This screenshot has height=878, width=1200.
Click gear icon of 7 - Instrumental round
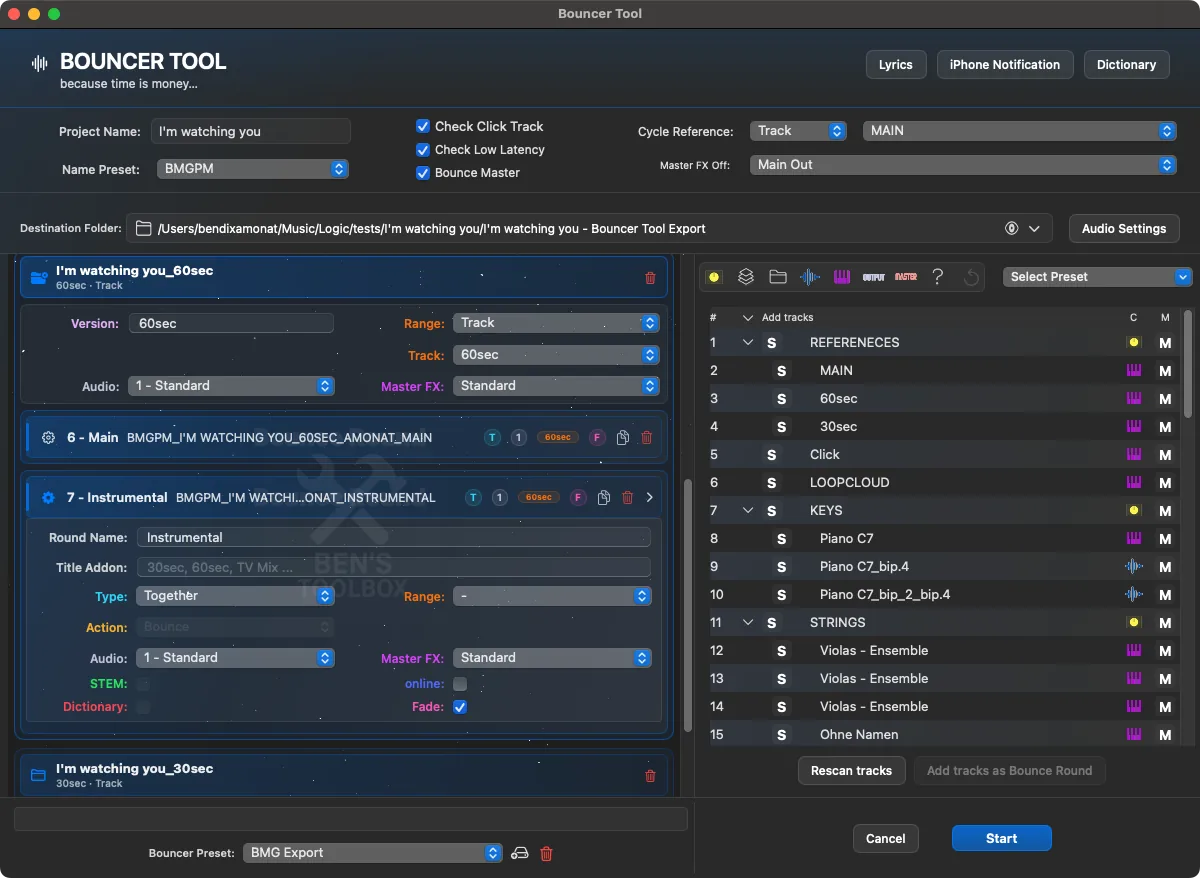click(48, 497)
